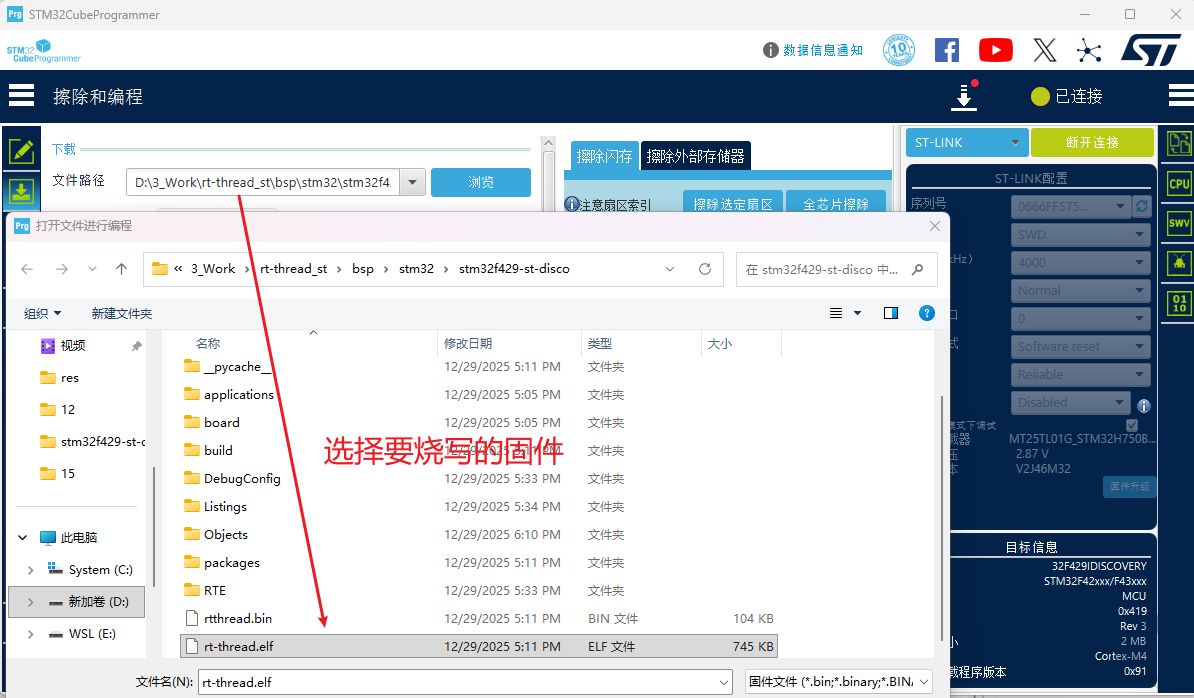
Task: Expand the System (C:) drive tree node
Action: [30, 570]
